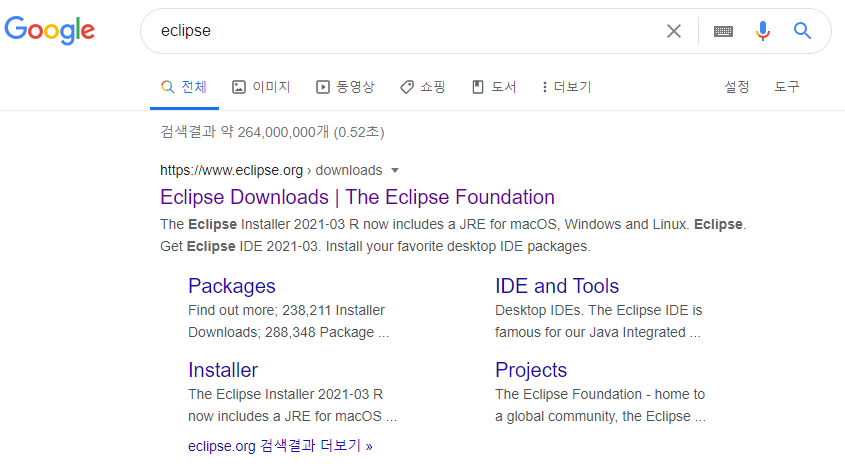Viewport: 845px width, 470px height.
Task: Switch to the 이미지 tab
Action: coord(261,87)
